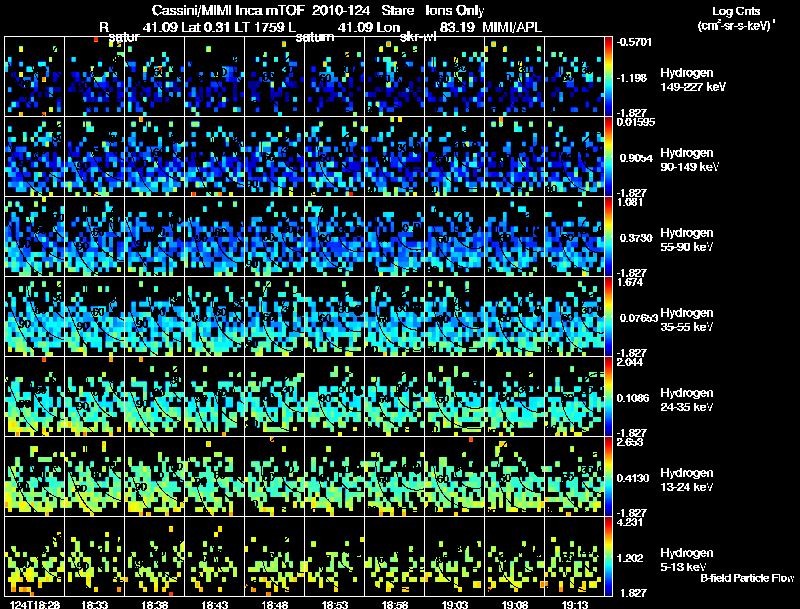Select the 149-227 keV image panel at 18:28

click(x=34, y=77)
